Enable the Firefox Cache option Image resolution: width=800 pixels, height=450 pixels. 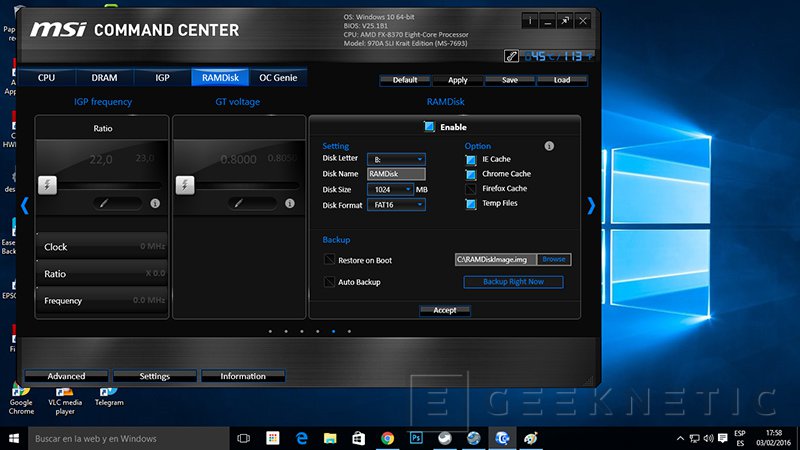click(x=471, y=189)
